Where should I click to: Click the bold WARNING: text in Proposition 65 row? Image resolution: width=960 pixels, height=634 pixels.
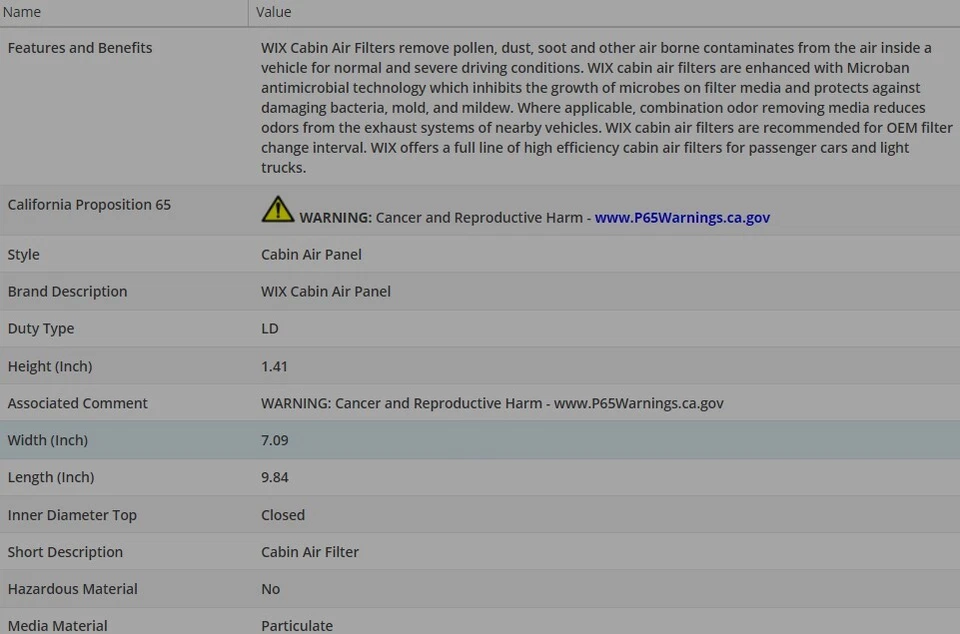pos(336,218)
